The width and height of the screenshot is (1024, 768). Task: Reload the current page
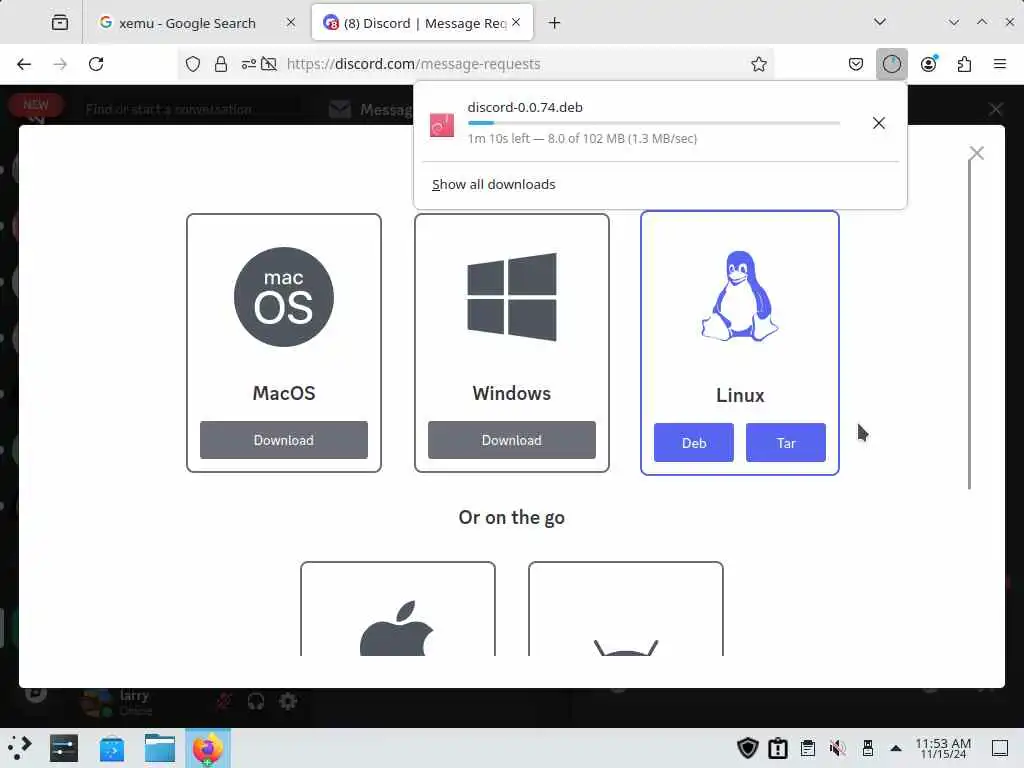[96, 64]
